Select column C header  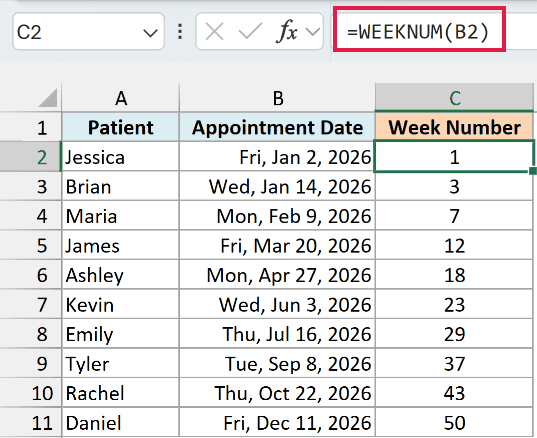pyautogui.click(x=454, y=98)
